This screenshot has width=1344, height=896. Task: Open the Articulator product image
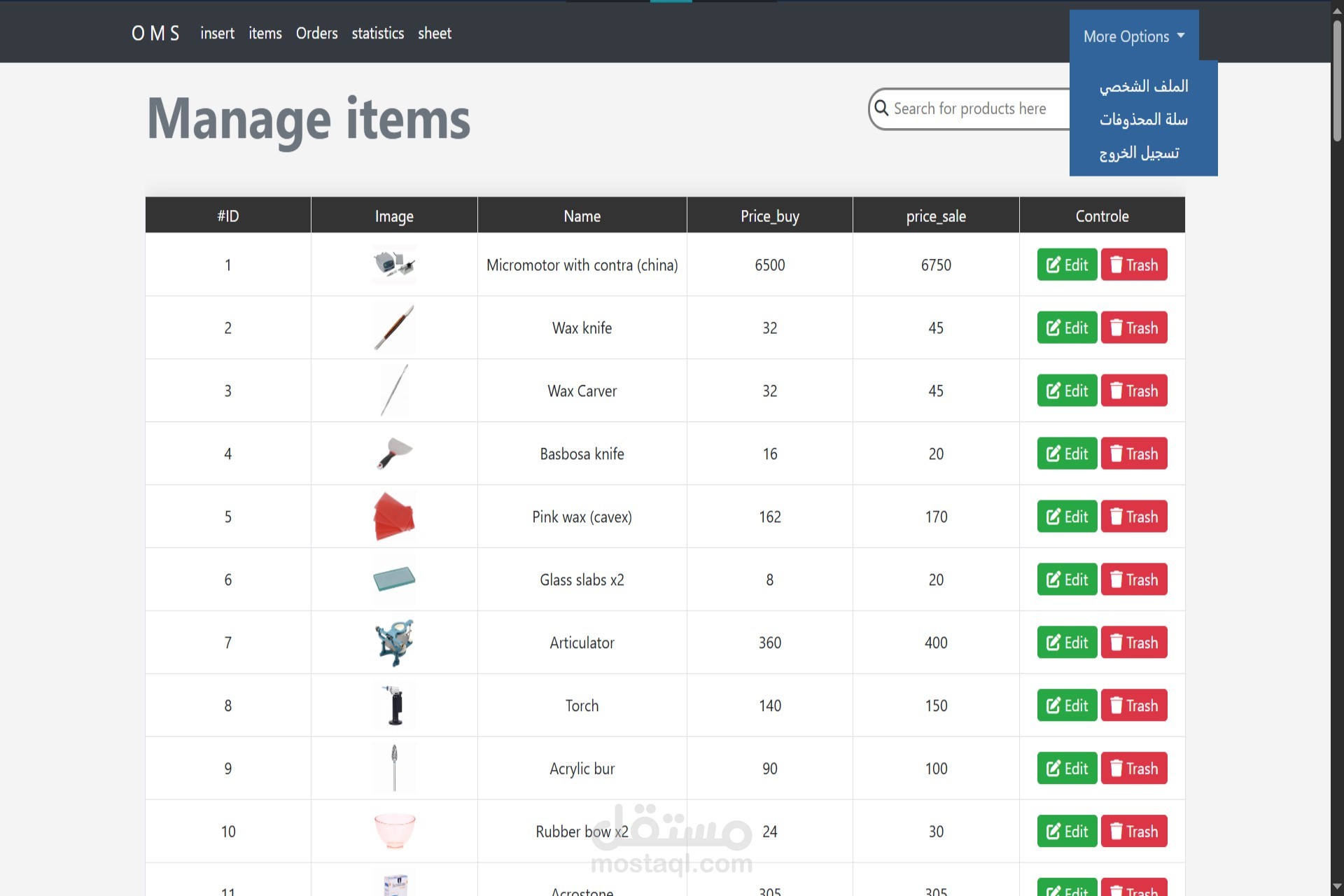point(394,643)
